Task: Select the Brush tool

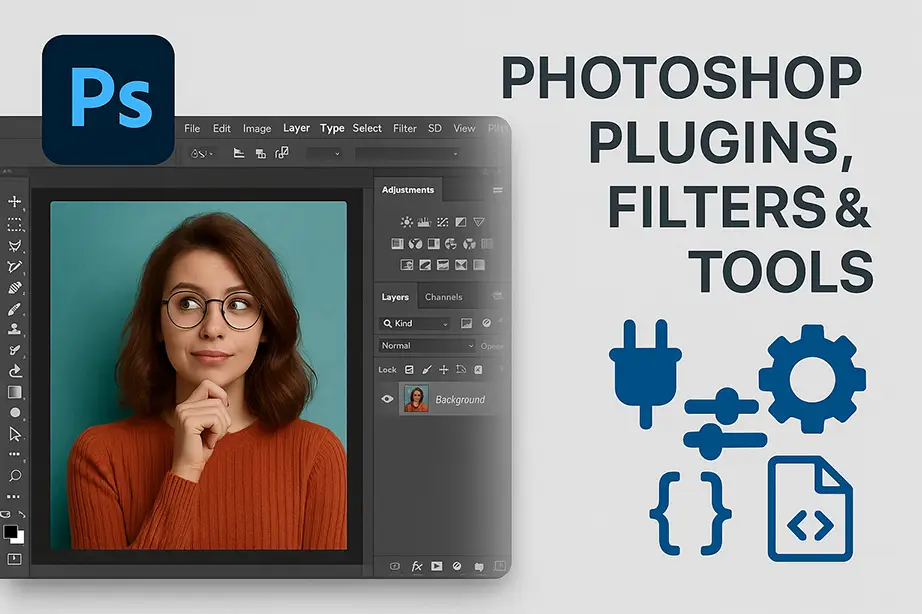Action: pos(15,309)
